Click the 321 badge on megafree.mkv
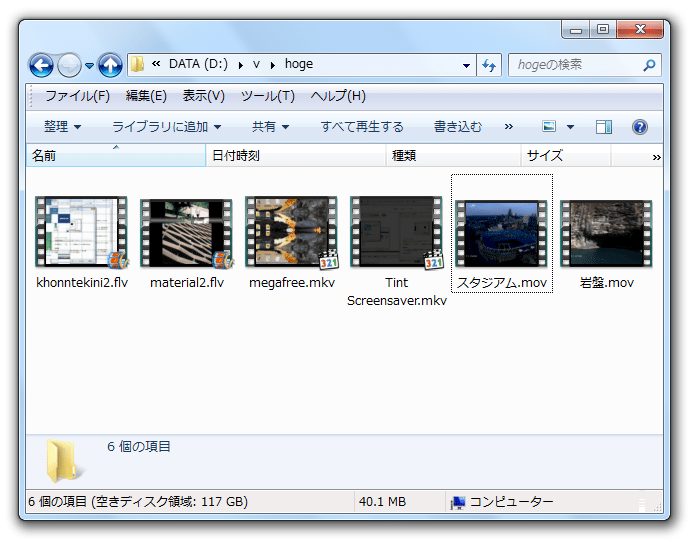 [329, 260]
